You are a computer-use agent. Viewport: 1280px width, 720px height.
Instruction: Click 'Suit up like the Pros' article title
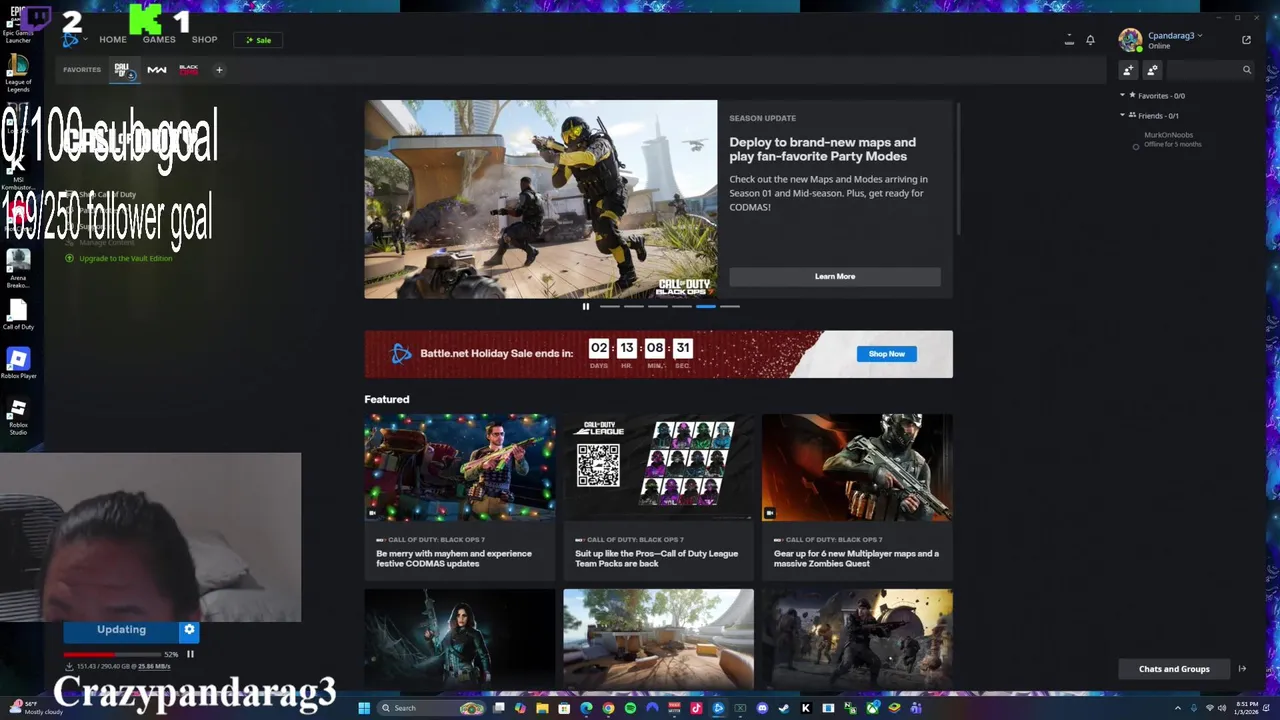[x=656, y=558]
